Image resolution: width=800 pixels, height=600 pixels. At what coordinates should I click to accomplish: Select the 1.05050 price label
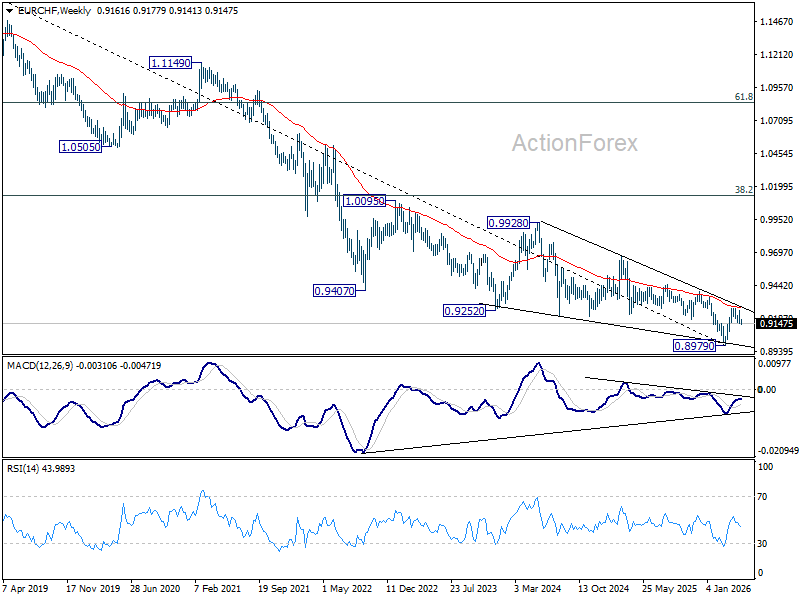(81, 147)
